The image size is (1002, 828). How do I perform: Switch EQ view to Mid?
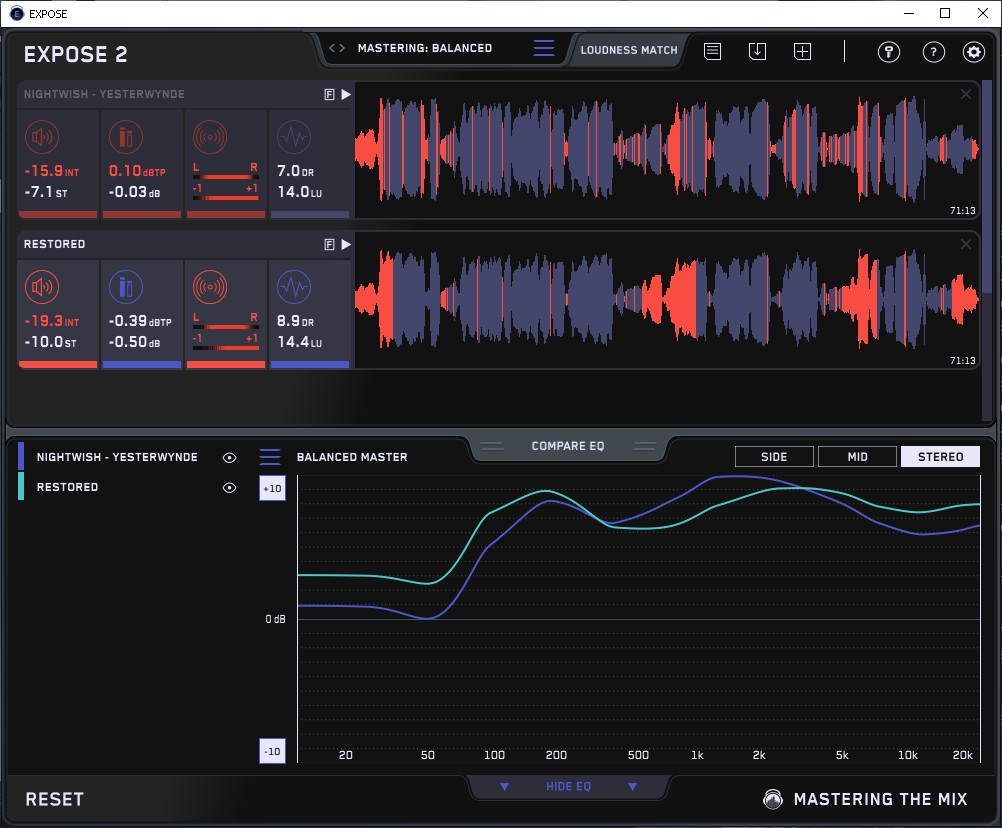[x=857, y=457]
